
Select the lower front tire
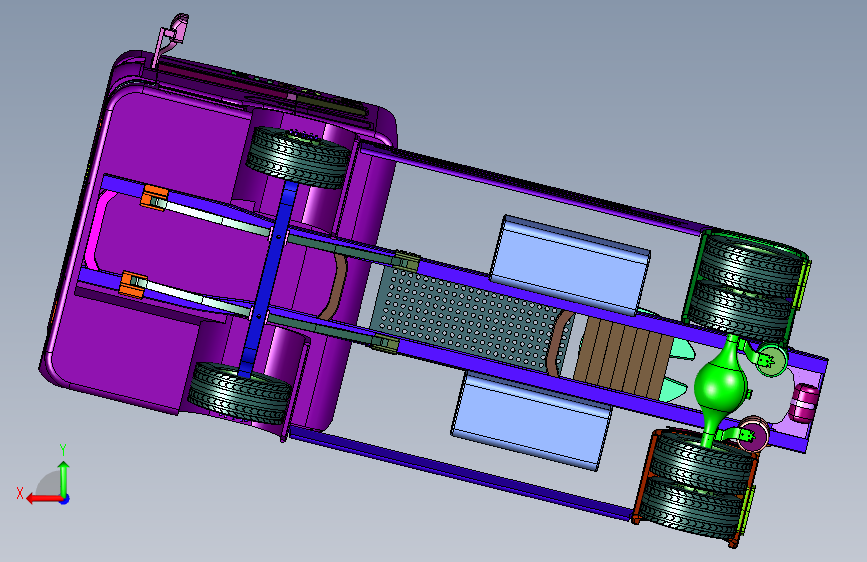(239, 393)
